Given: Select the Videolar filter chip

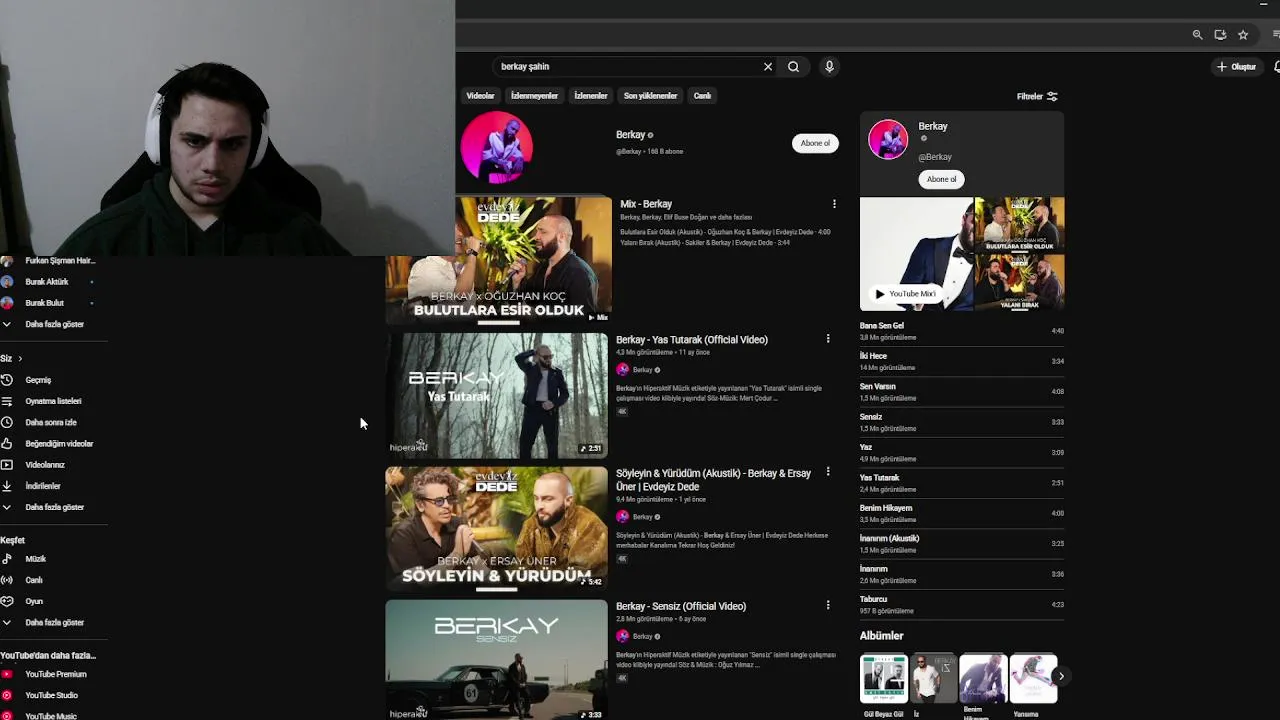Looking at the screenshot, I should [480, 96].
